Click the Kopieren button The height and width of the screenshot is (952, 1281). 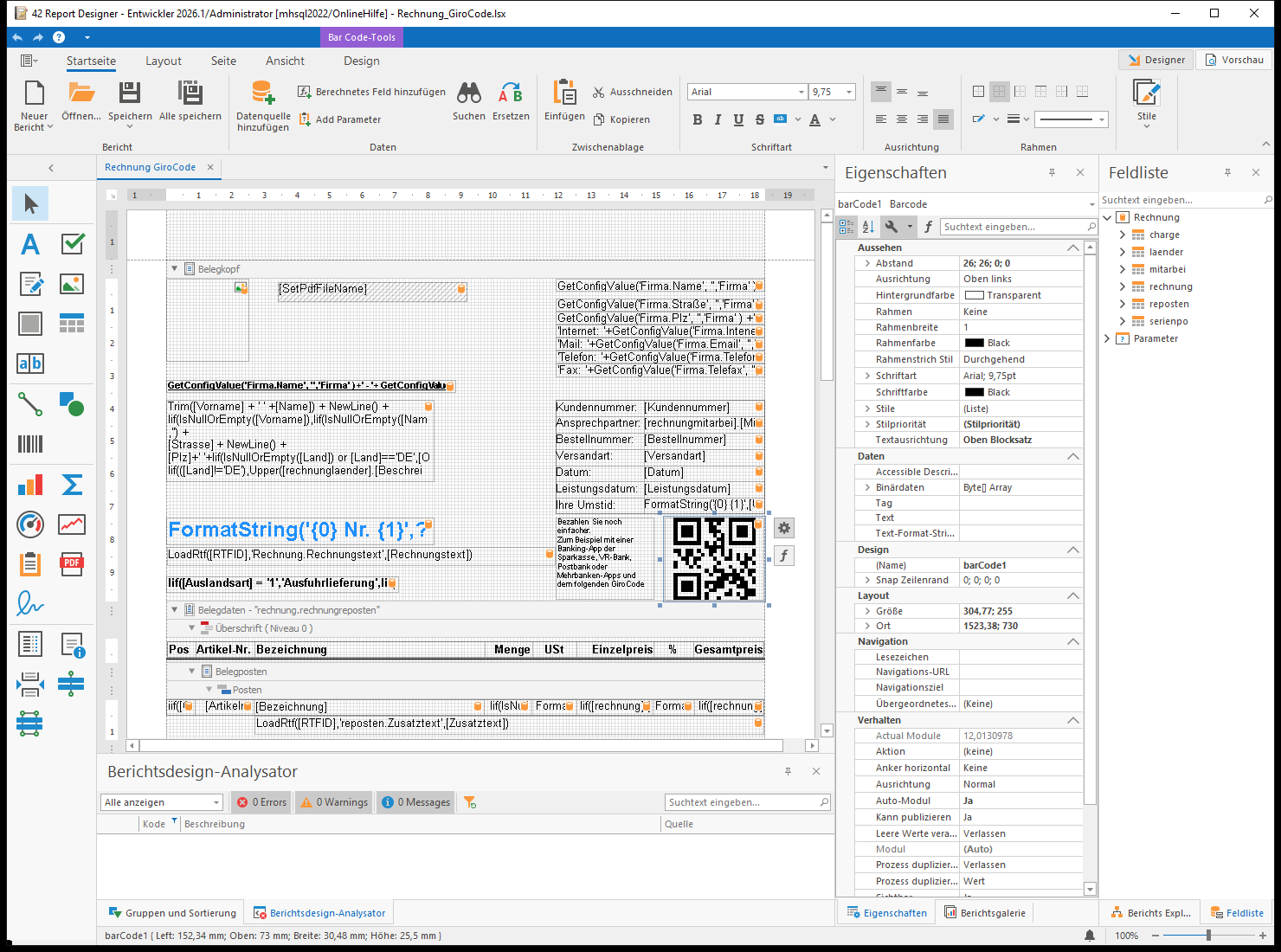pyautogui.click(x=621, y=119)
